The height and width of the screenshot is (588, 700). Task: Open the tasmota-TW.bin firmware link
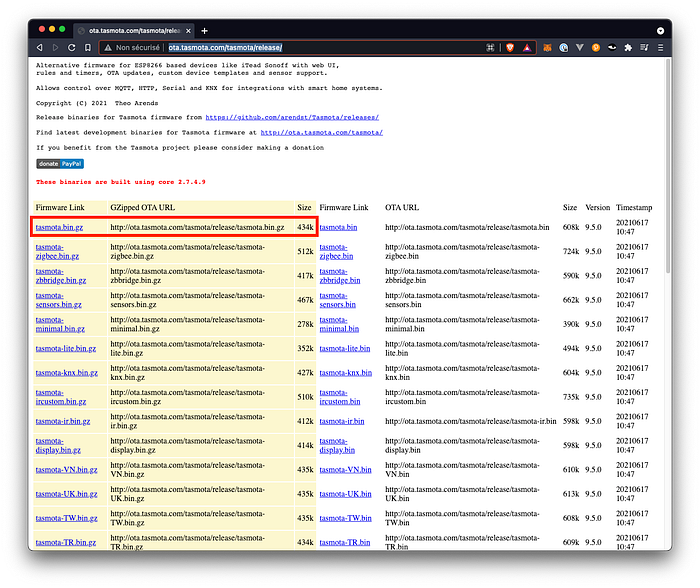point(346,518)
